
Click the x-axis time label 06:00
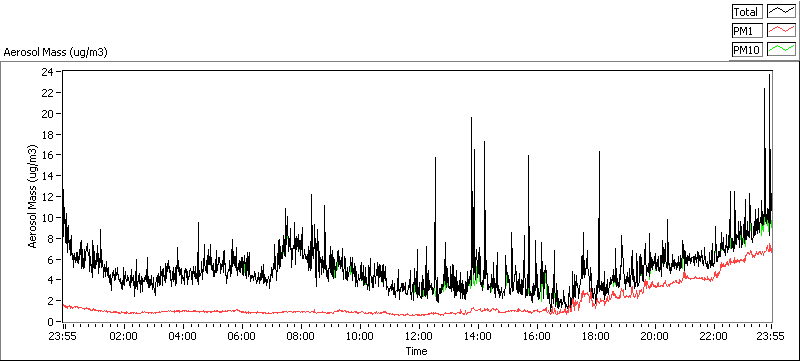[242, 337]
